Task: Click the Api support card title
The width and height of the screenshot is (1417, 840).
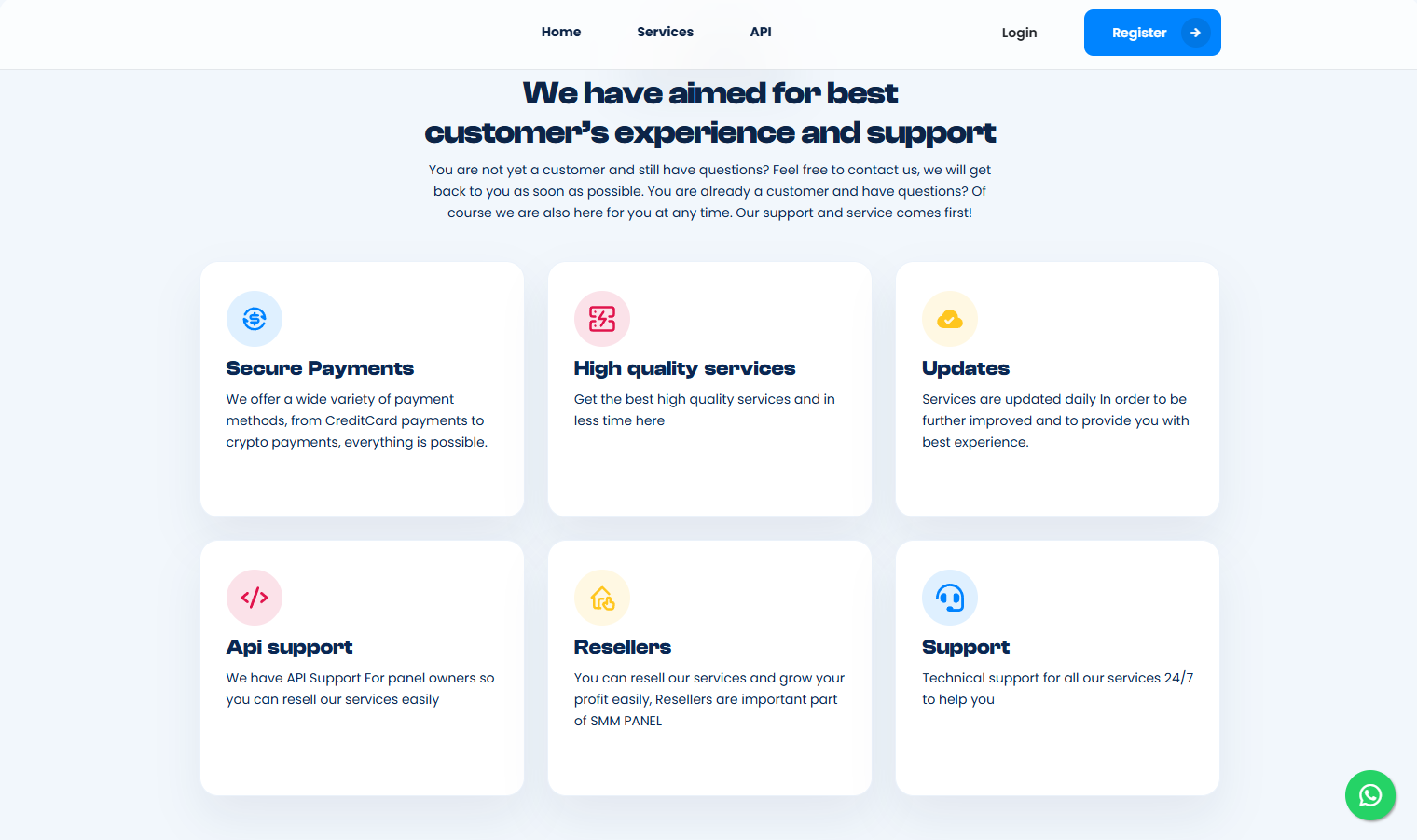Action: (x=289, y=647)
